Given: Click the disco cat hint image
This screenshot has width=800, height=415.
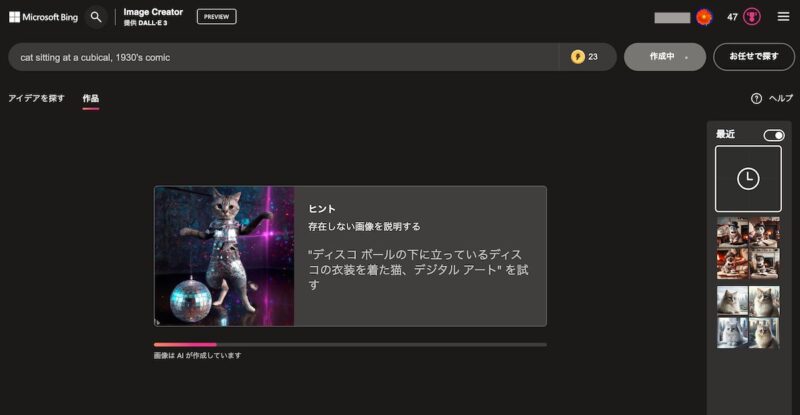Looking at the screenshot, I should click(224, 256).
